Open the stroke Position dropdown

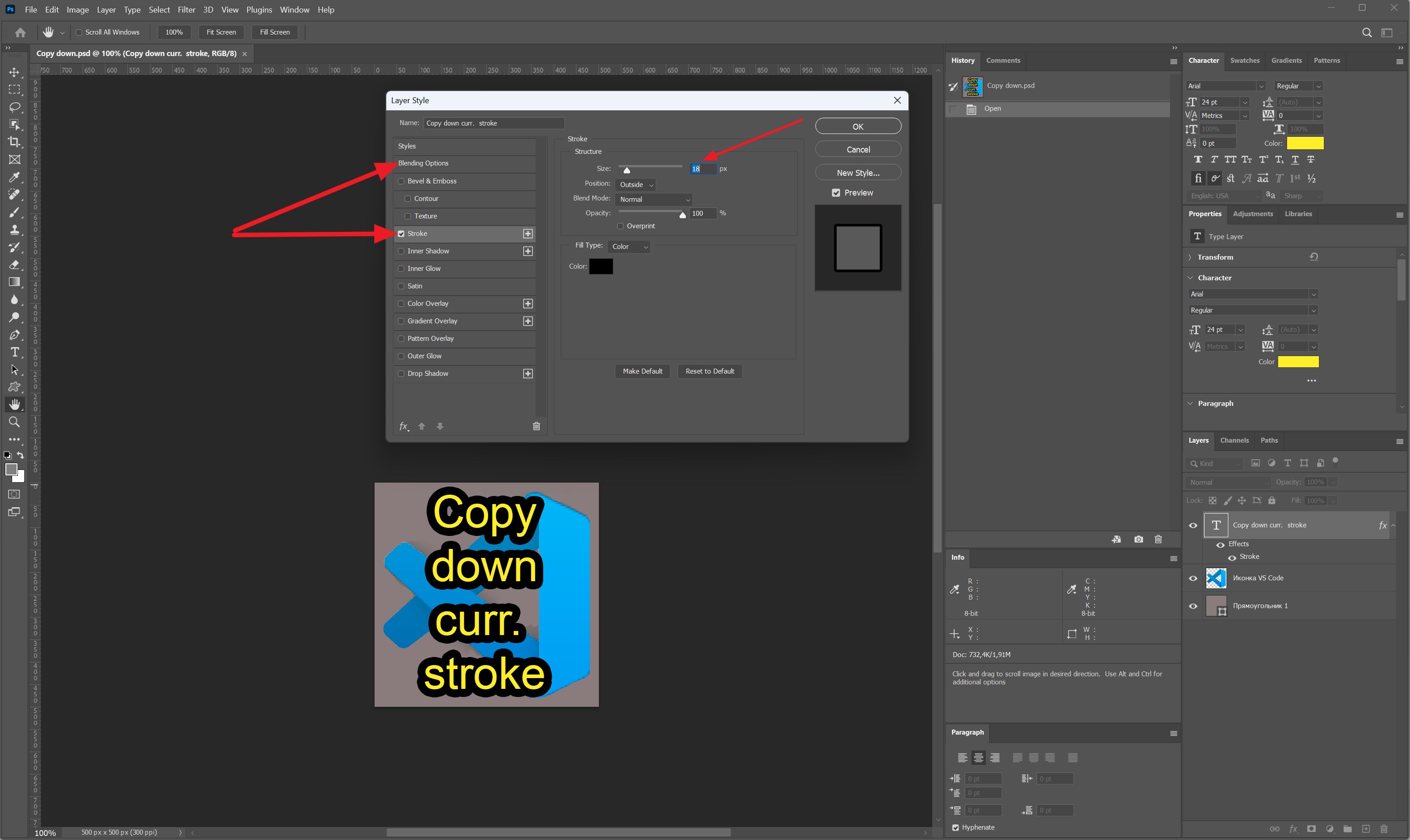pos(636,184)
